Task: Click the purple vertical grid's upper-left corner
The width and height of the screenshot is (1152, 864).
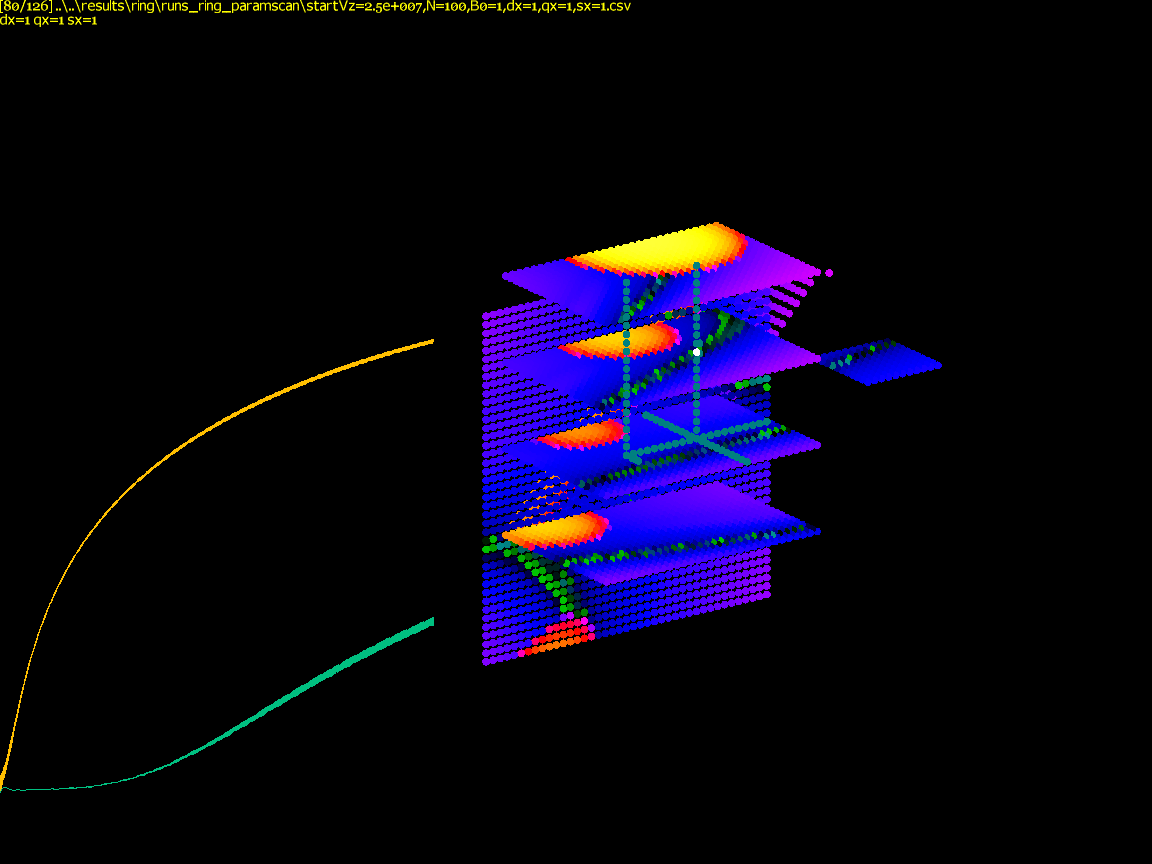Action: point(486,316)
